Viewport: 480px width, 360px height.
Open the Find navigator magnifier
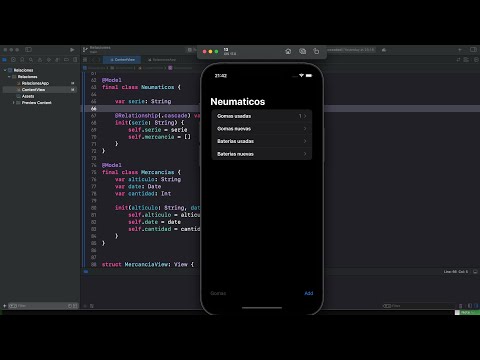tap(31, 60)
